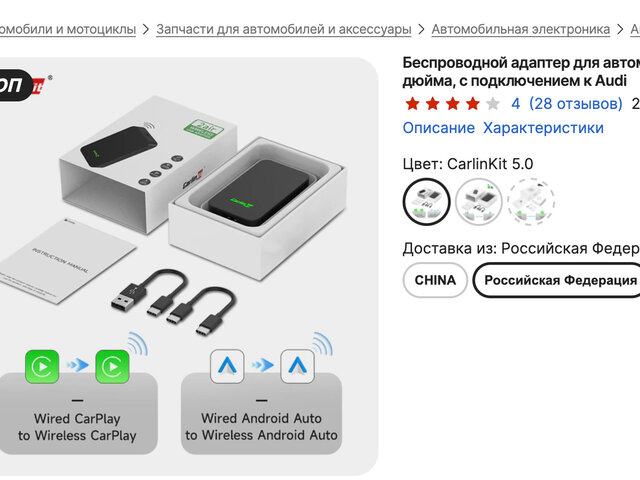Click the wired Android Auto icon
Viewport: 640px width, 480px height.
click(x=227, y=366)
